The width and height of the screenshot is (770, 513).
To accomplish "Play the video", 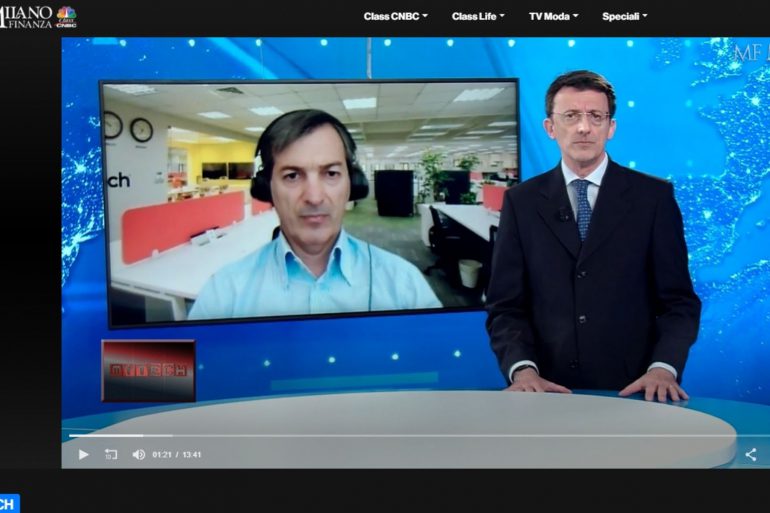I will click(x=83, y=455).
